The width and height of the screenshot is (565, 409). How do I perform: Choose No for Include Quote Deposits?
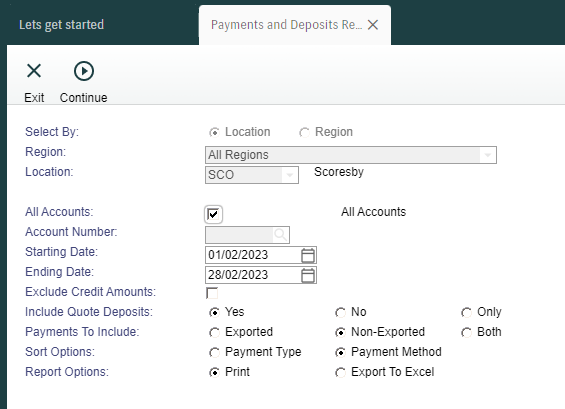click(x=340, y=312)
